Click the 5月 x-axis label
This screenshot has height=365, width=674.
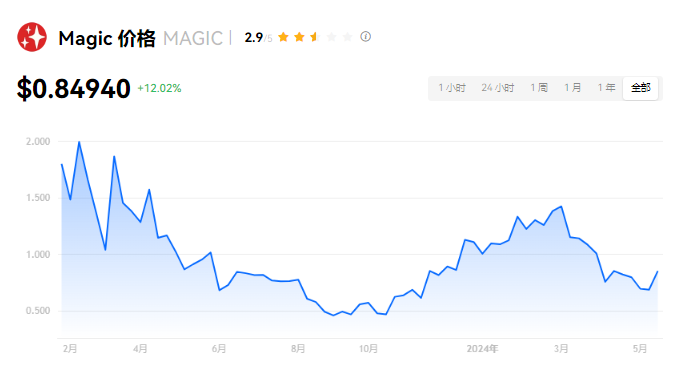[x=640, y=348]
